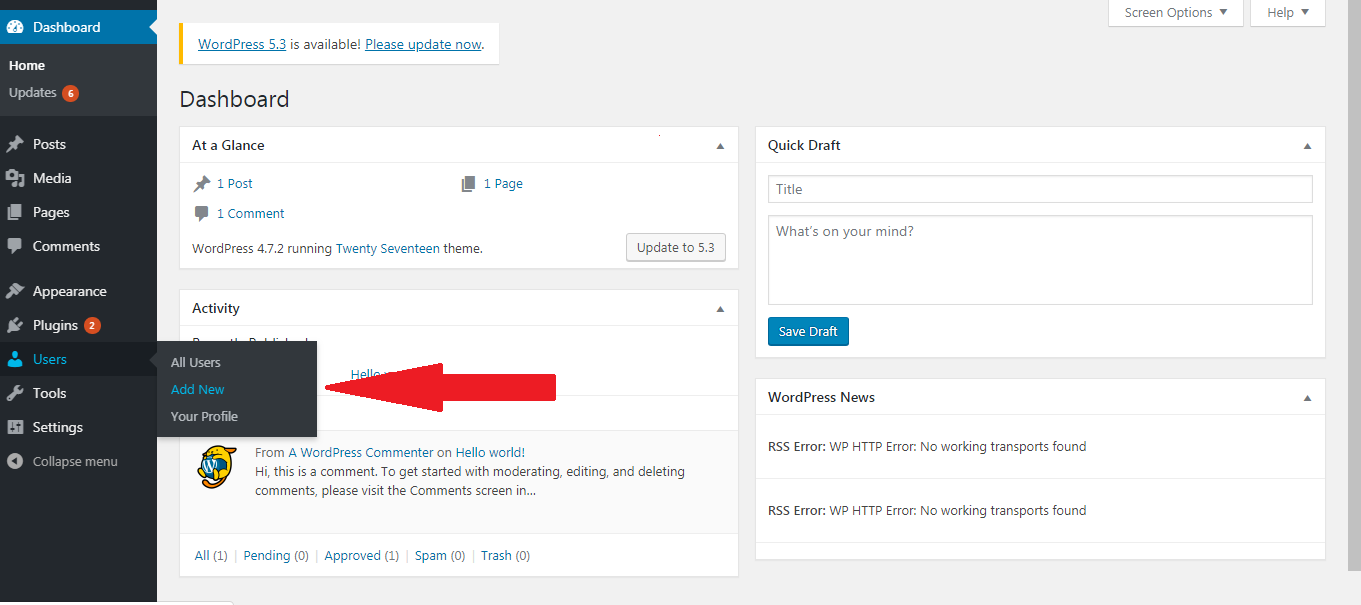The width and height of the screenshot is (1361, 605).
Task: Collapse the Quick Draft panel
Action: click(1307, 146)
